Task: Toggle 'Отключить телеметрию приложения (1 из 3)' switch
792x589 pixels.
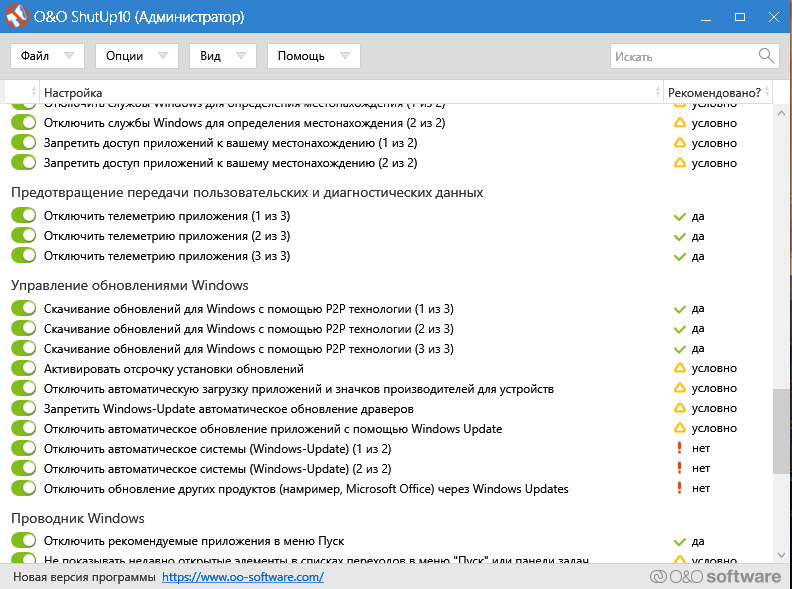Action: (24, 216)
